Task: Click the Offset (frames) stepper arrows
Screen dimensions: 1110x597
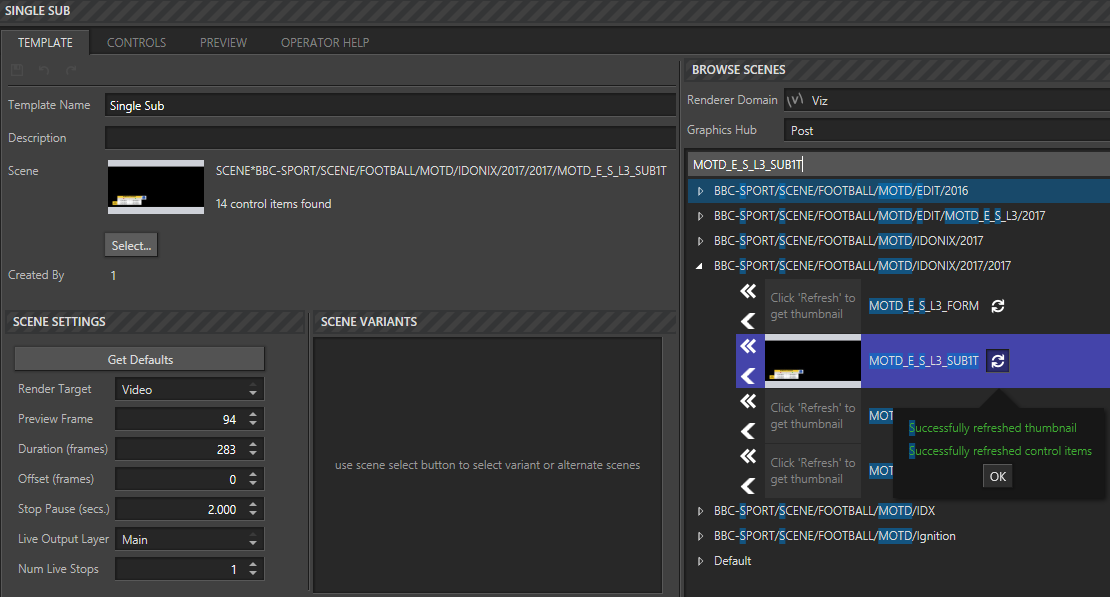Action: click(x=253, y=479)
